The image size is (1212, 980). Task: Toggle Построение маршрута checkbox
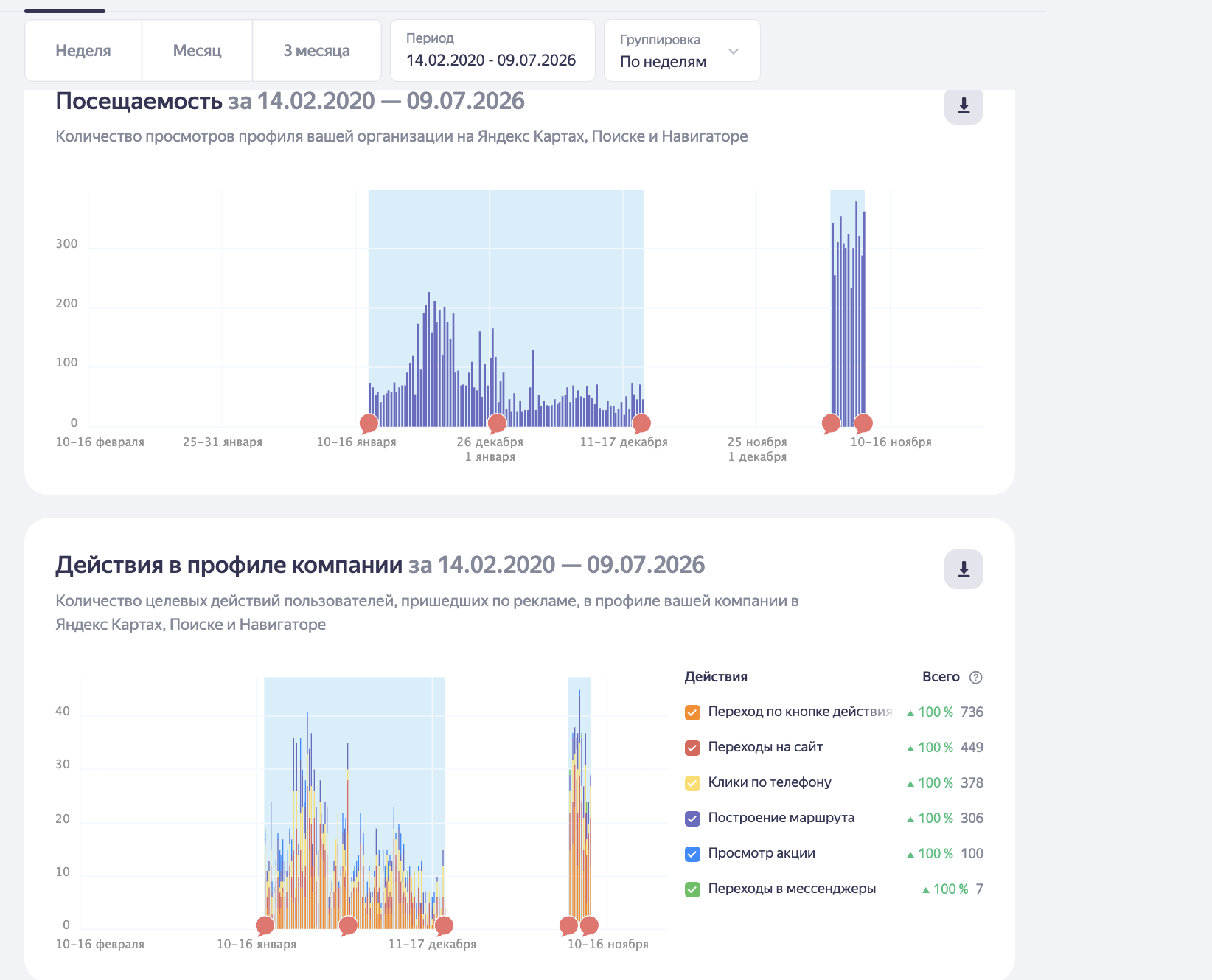[x=692, y=819]
